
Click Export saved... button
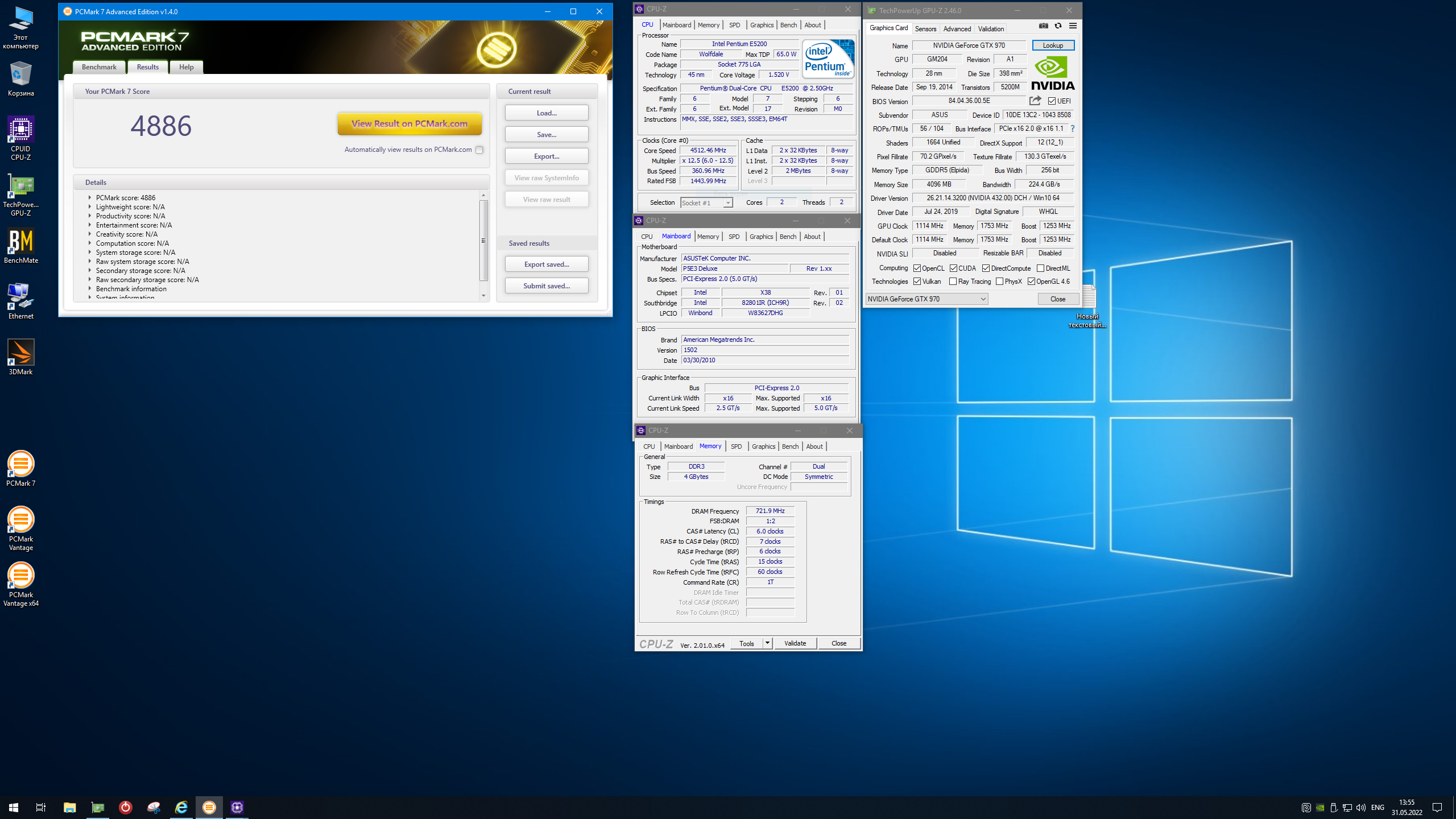tap(547, 264)
